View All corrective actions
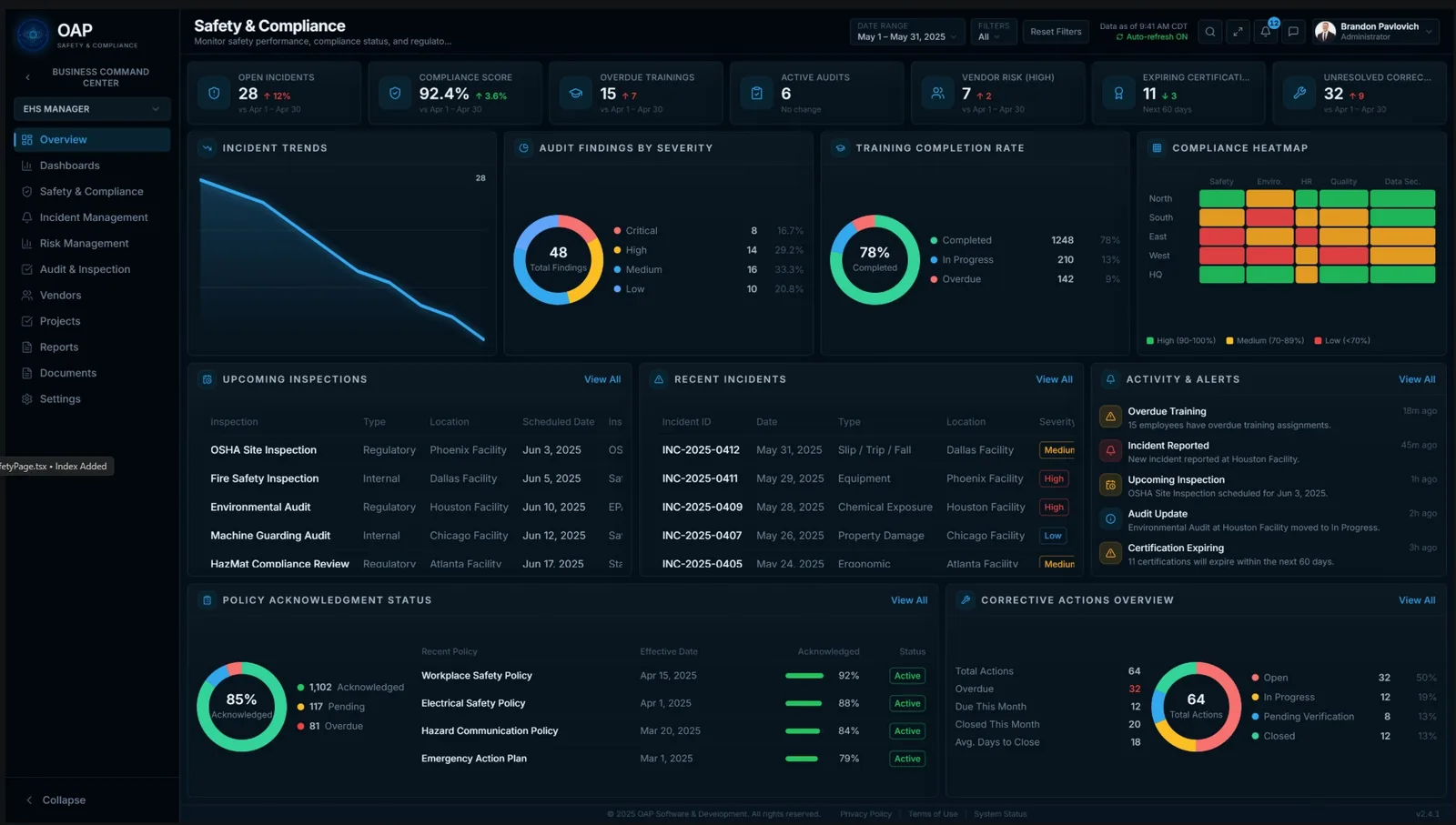Image resolution: width=1456 pixels, height=825 pixels. 1417,600
